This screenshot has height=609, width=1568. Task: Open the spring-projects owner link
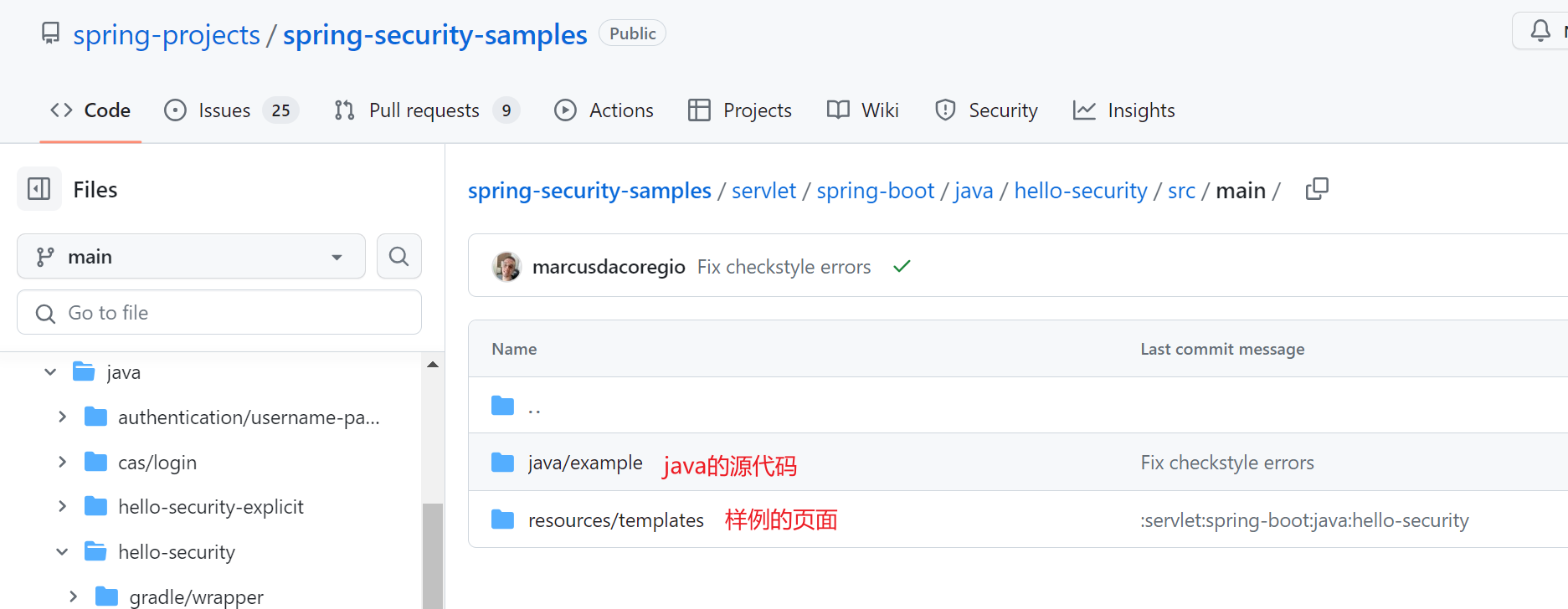(167, 34)
